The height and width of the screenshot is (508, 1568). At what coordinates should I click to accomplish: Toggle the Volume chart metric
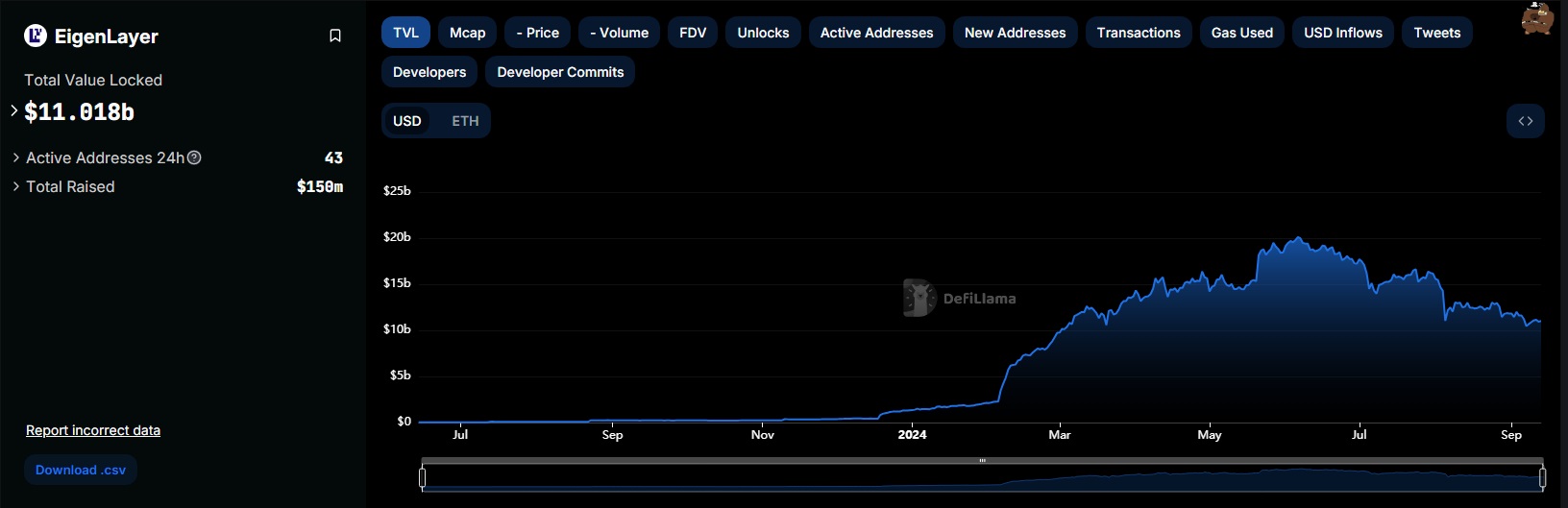pyautogui.click(x=620, y=33)
